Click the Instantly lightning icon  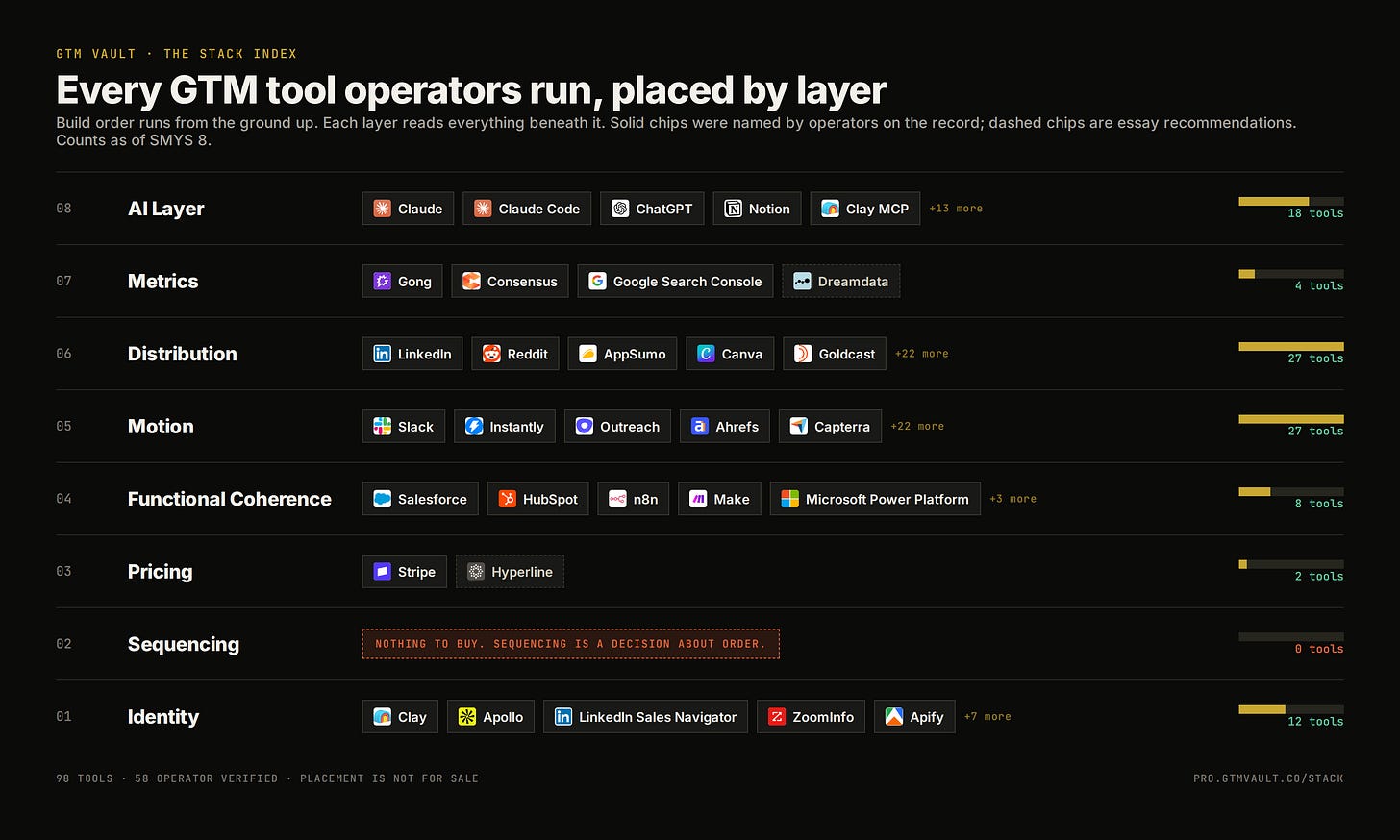[474, 426]
